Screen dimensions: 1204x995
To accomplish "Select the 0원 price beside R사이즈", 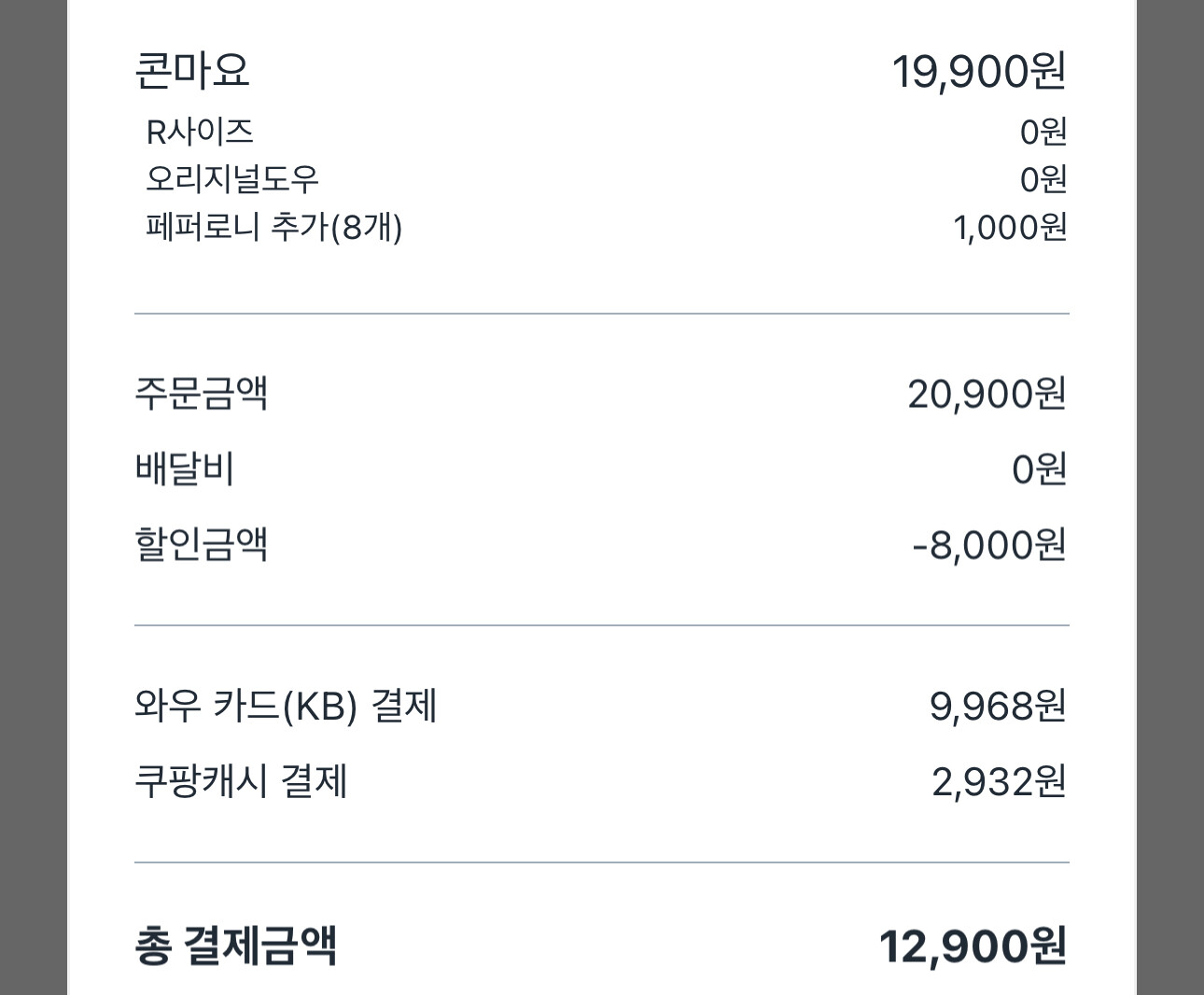I will (1043, 133).
